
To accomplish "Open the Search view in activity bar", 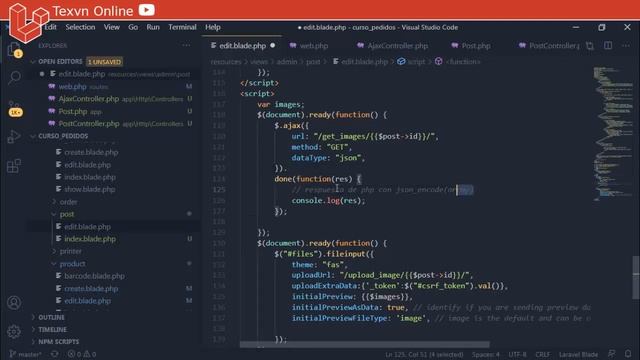I will (x=14, y=77).
